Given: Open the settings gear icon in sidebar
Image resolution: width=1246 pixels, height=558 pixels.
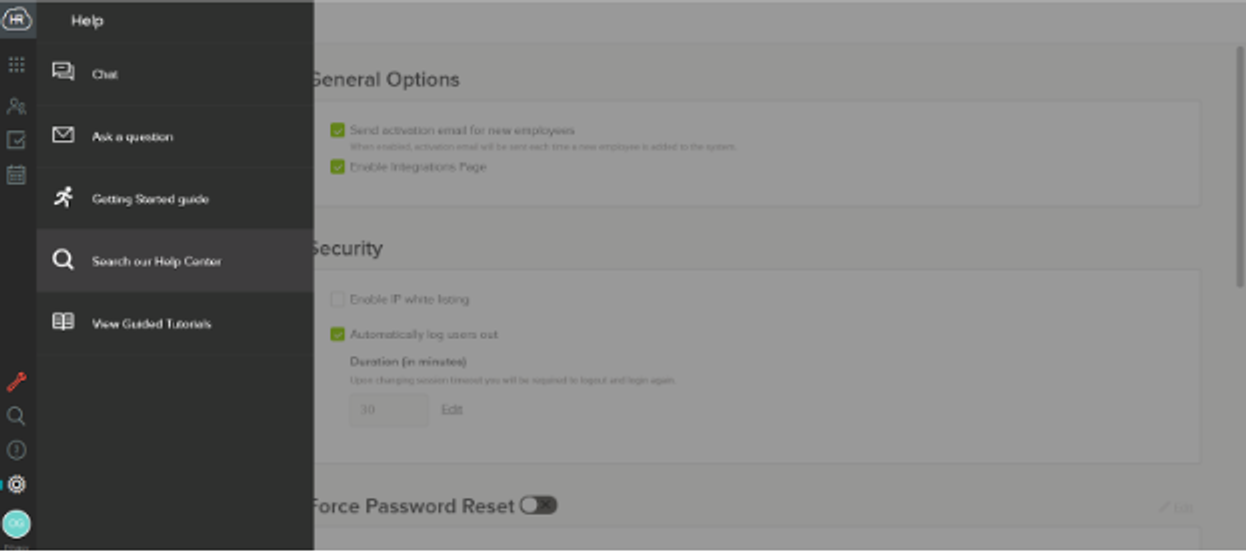Looking at the screenshot, I should pos(16,485).
